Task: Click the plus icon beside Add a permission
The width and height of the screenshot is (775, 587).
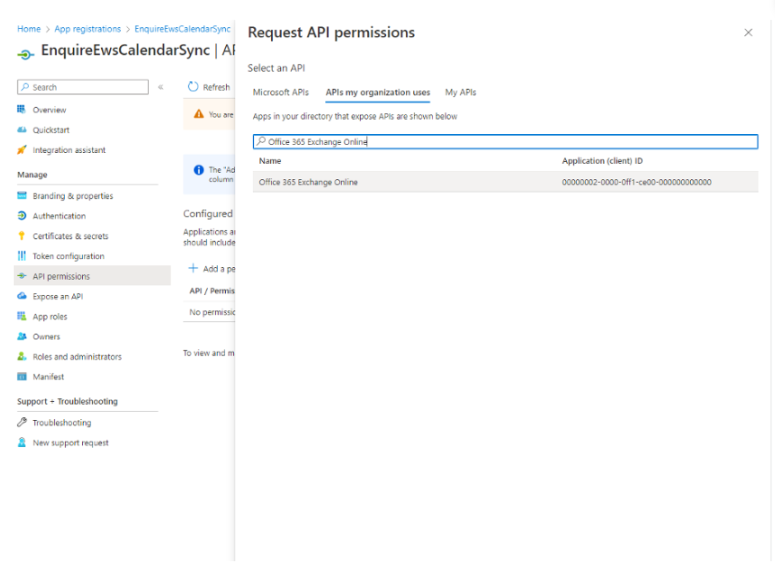Action: pyautogui.click(x=193, y=268)
